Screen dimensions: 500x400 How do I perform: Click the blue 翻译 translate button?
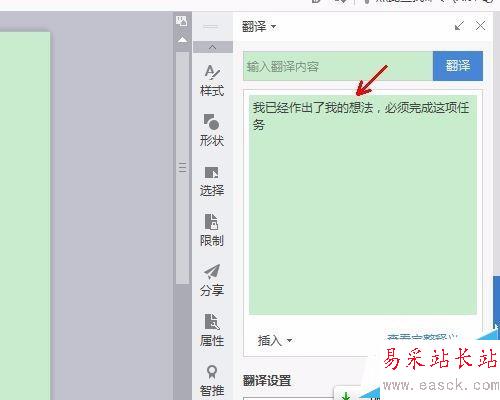458,66
